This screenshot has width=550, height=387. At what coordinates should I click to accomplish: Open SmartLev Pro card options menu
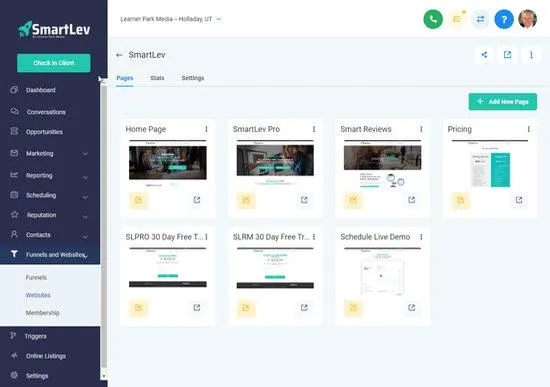(314, 129)
